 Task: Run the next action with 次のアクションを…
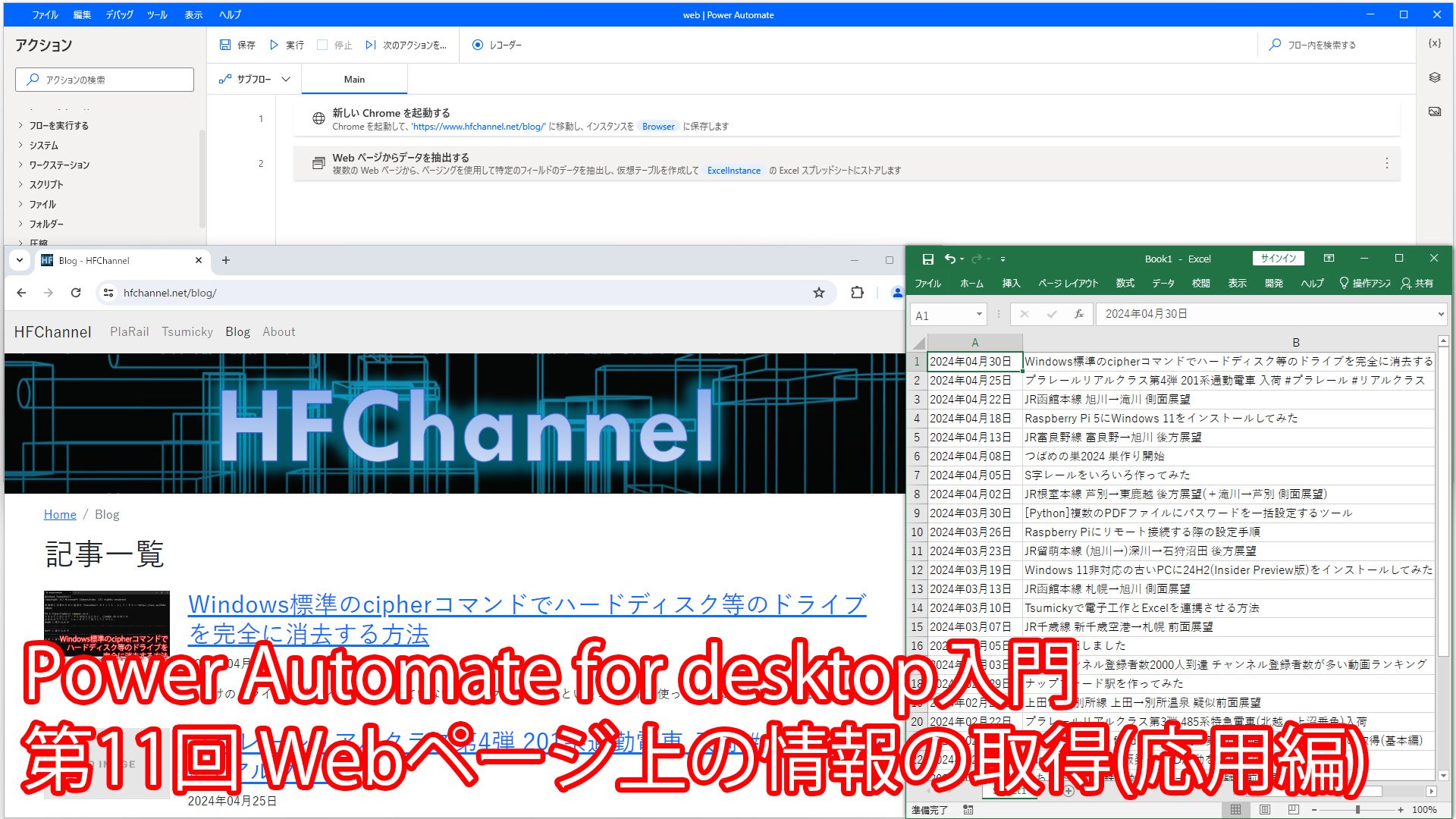point(406,45)
